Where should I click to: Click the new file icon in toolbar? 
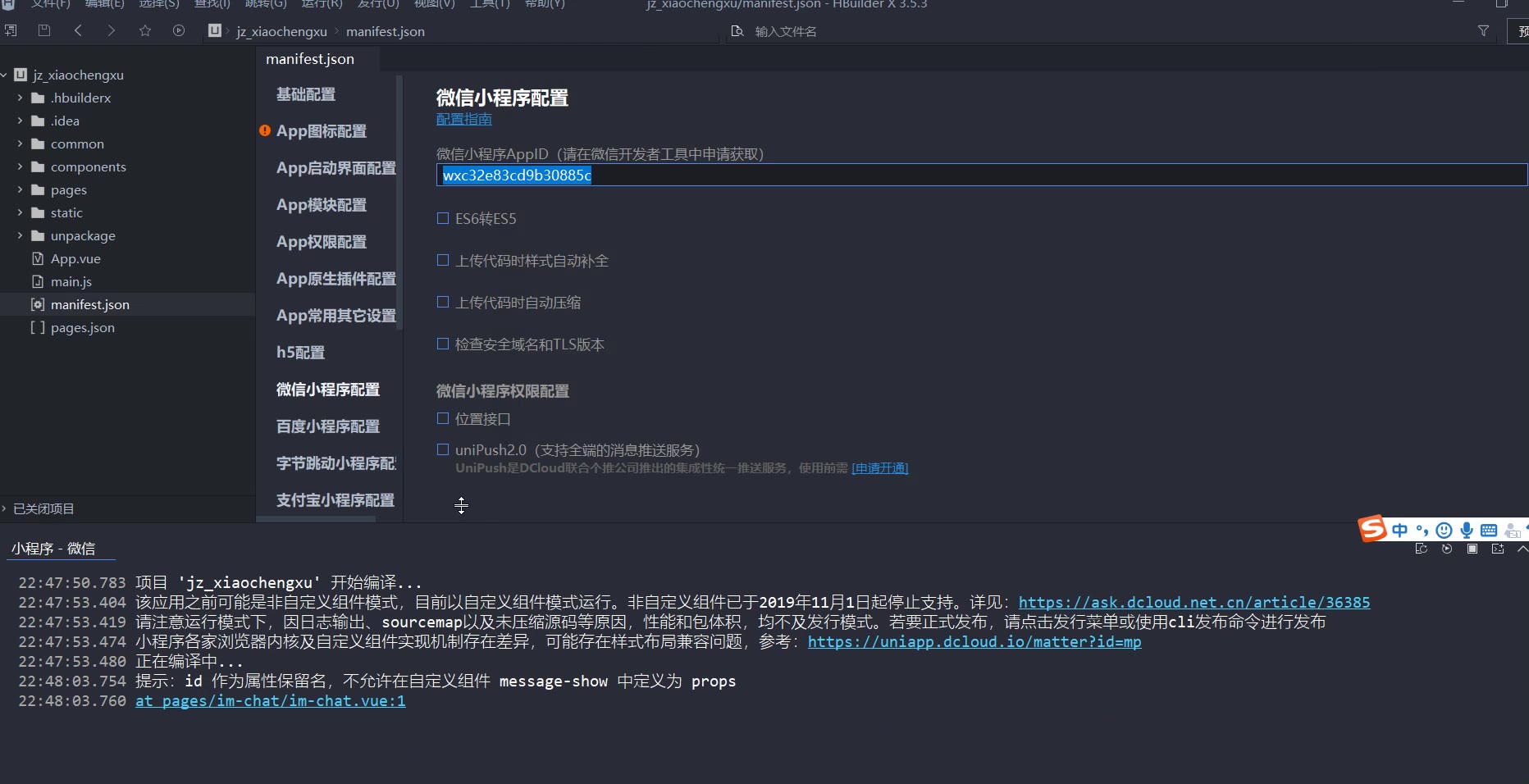point(10,31)
